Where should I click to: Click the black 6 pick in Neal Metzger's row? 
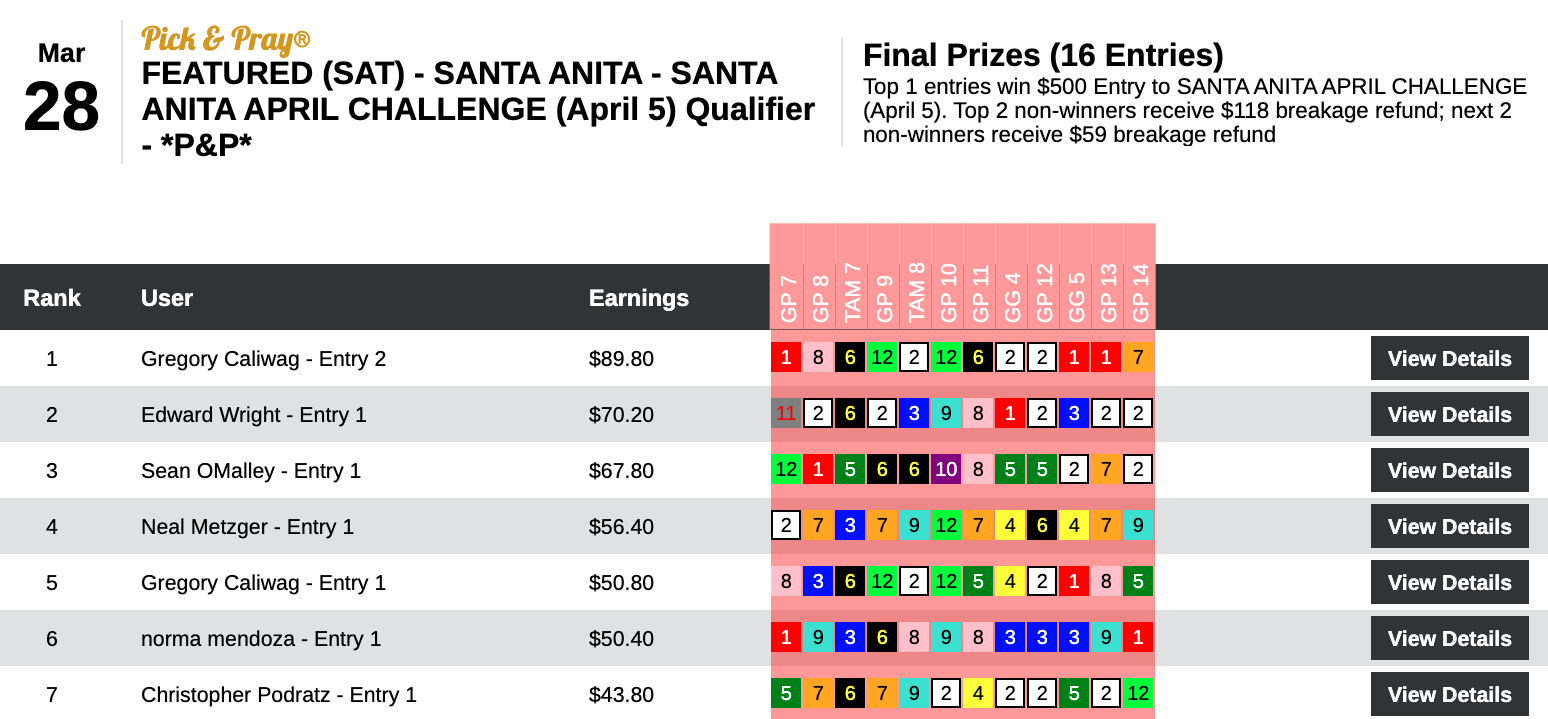tap(1042, 525)
